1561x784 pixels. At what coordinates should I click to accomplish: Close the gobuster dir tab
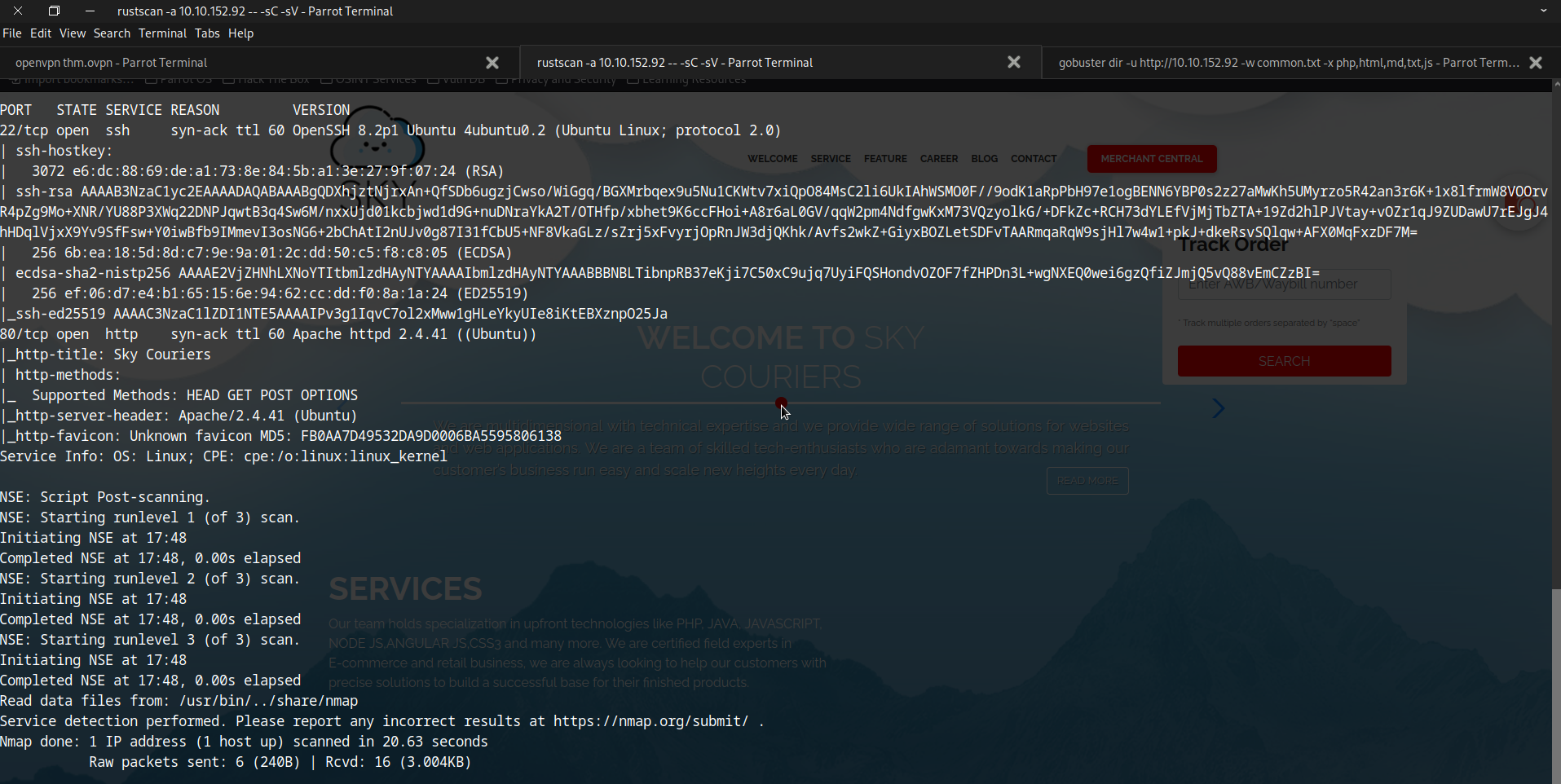pos(1536,63)
